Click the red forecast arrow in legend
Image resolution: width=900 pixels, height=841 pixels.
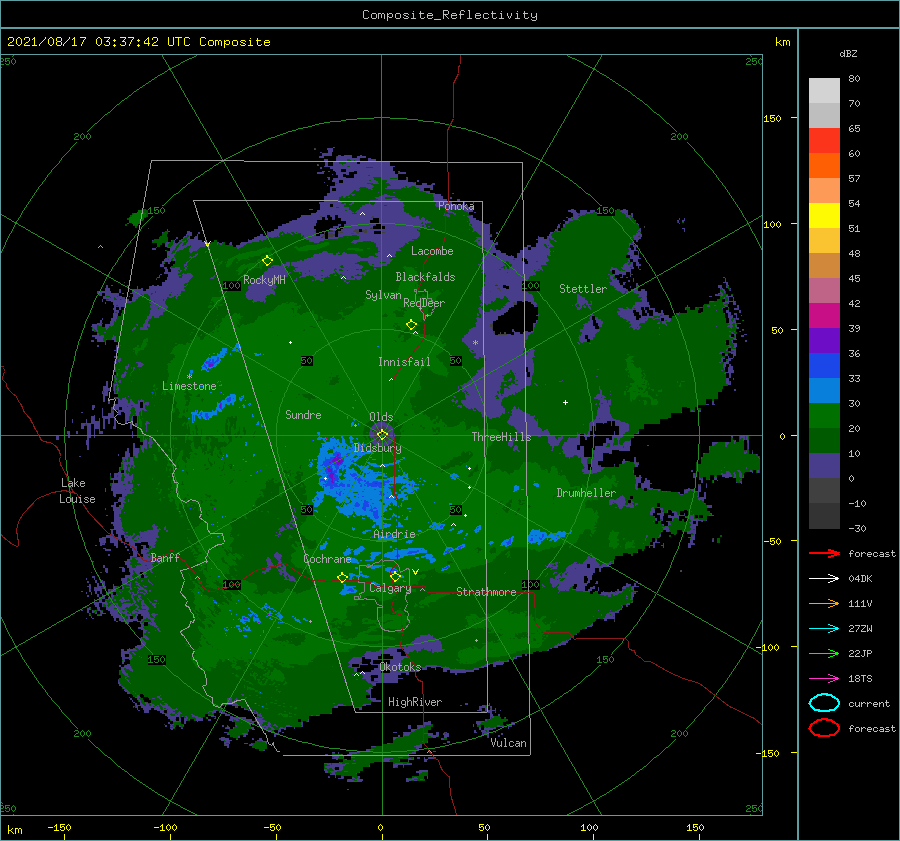(x=824, y=553)
